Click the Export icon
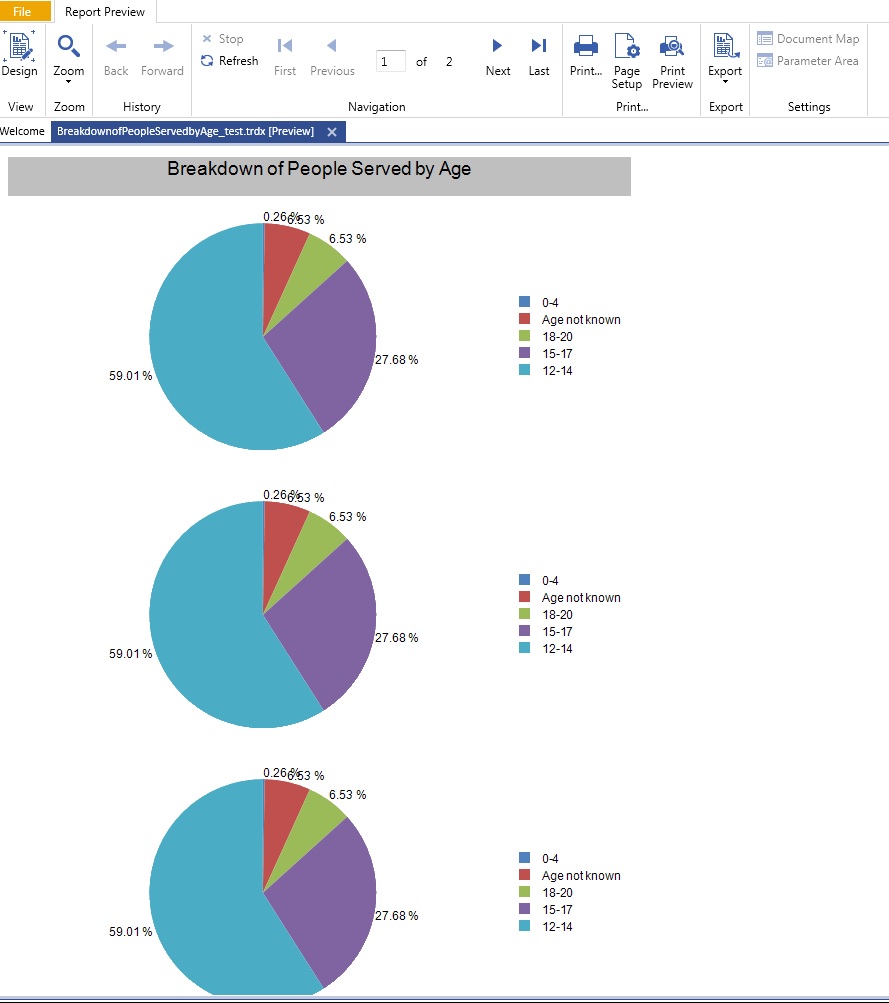This screenshot has height=1003, width=889. pos(725,46)
